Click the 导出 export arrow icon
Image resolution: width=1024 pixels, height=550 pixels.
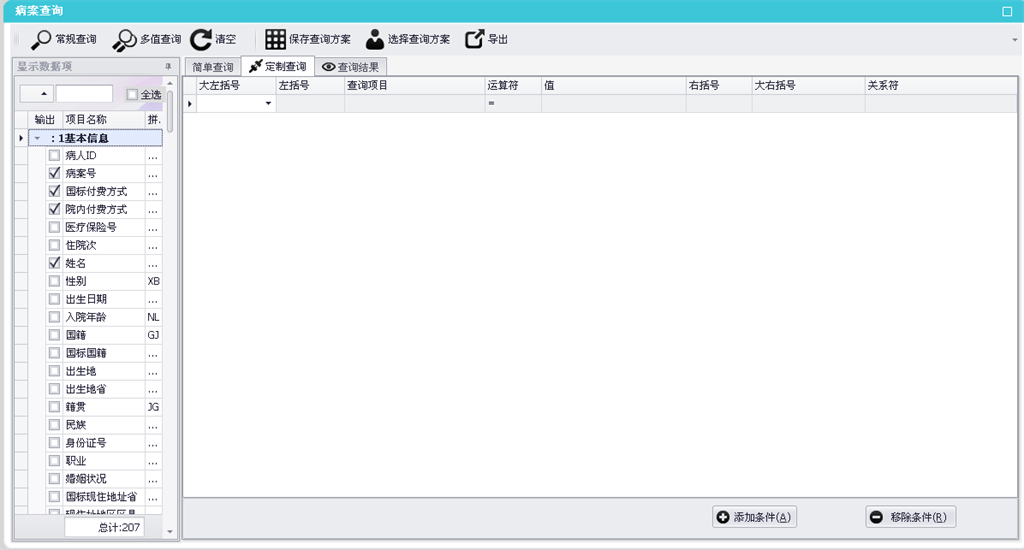tap(475, 39)
